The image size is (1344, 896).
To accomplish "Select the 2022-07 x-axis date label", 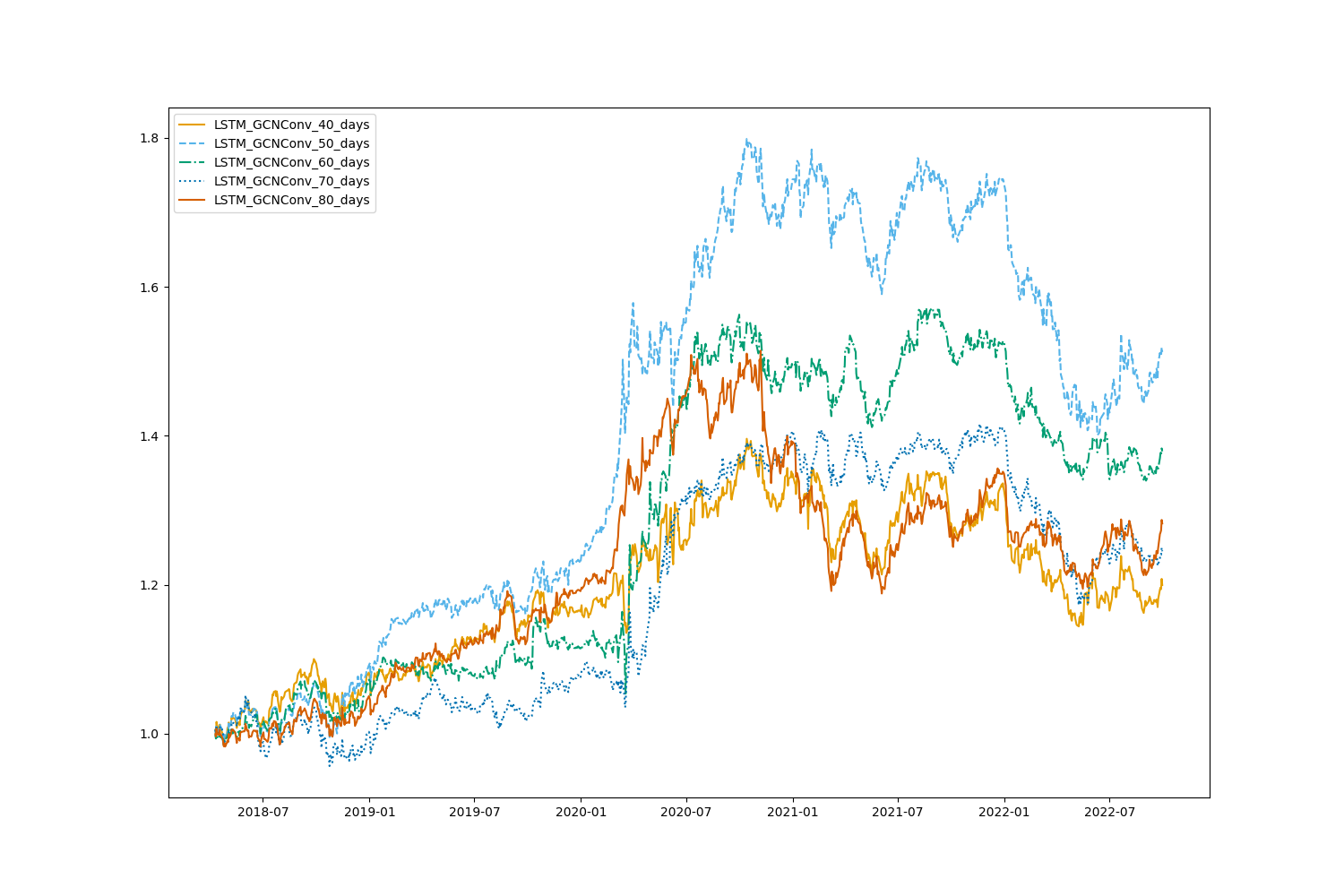I will tap(1109, 812).
